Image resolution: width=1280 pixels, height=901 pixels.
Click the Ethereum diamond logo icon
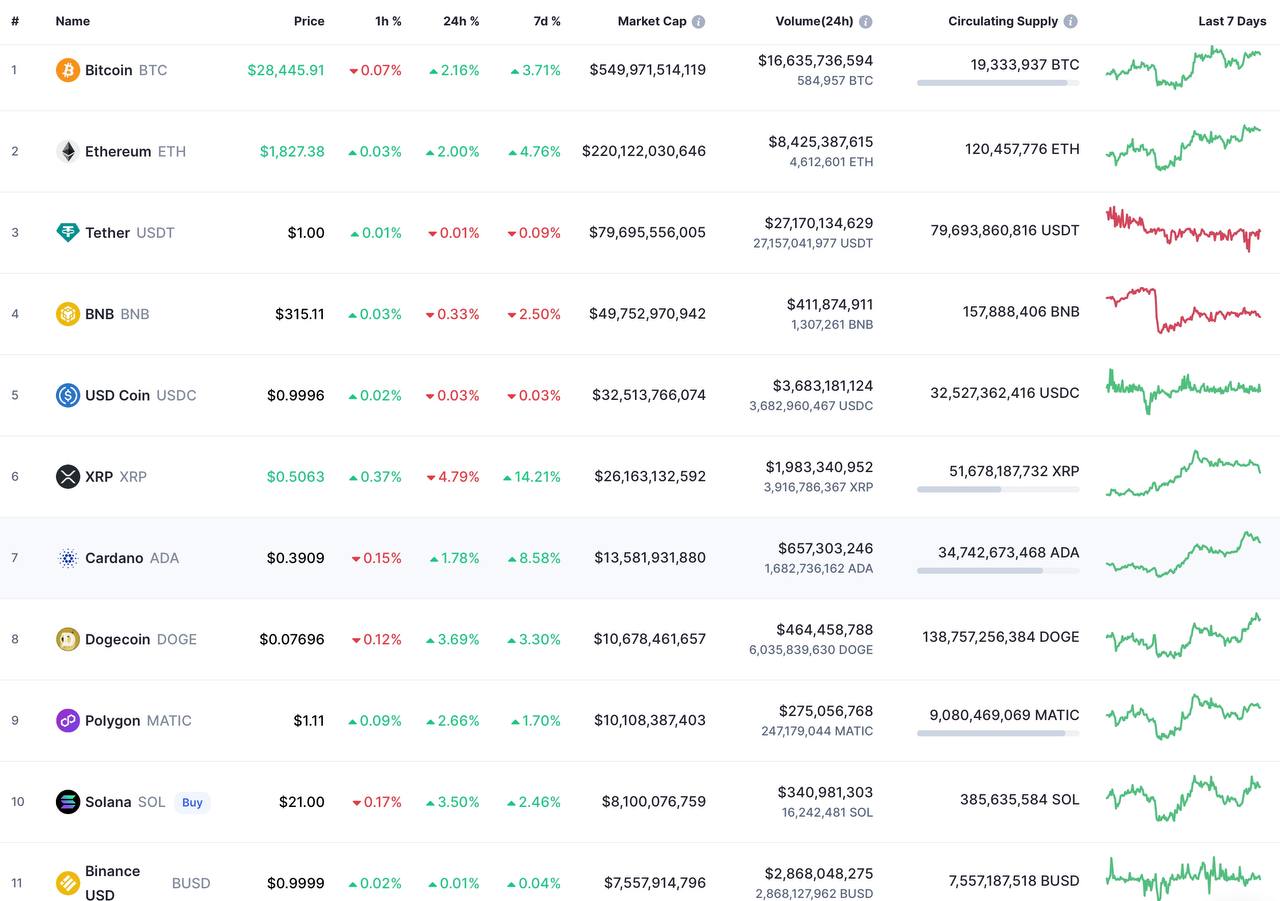tap(68, 151)
